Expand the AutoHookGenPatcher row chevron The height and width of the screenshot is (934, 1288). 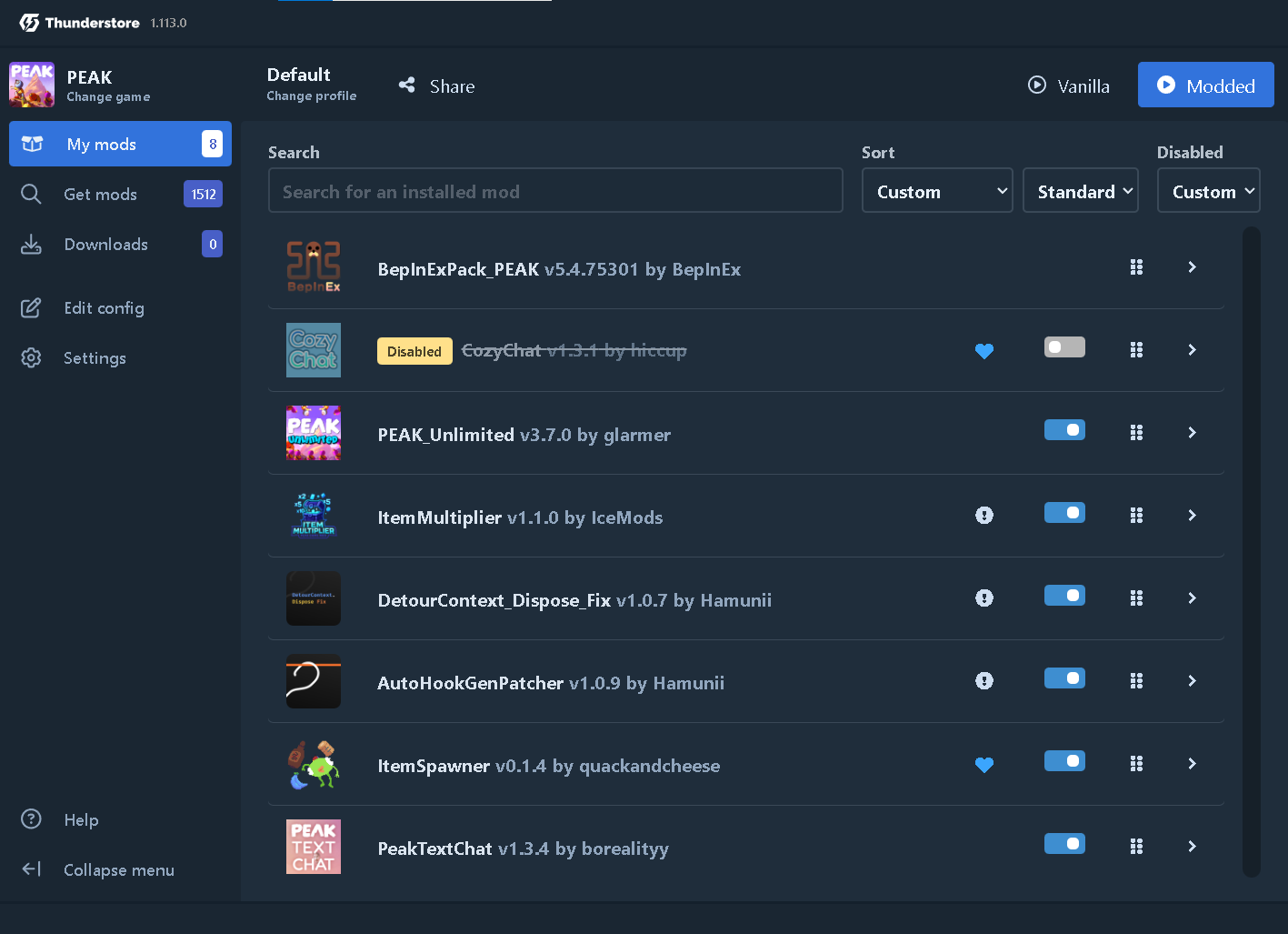point(1192,681)
